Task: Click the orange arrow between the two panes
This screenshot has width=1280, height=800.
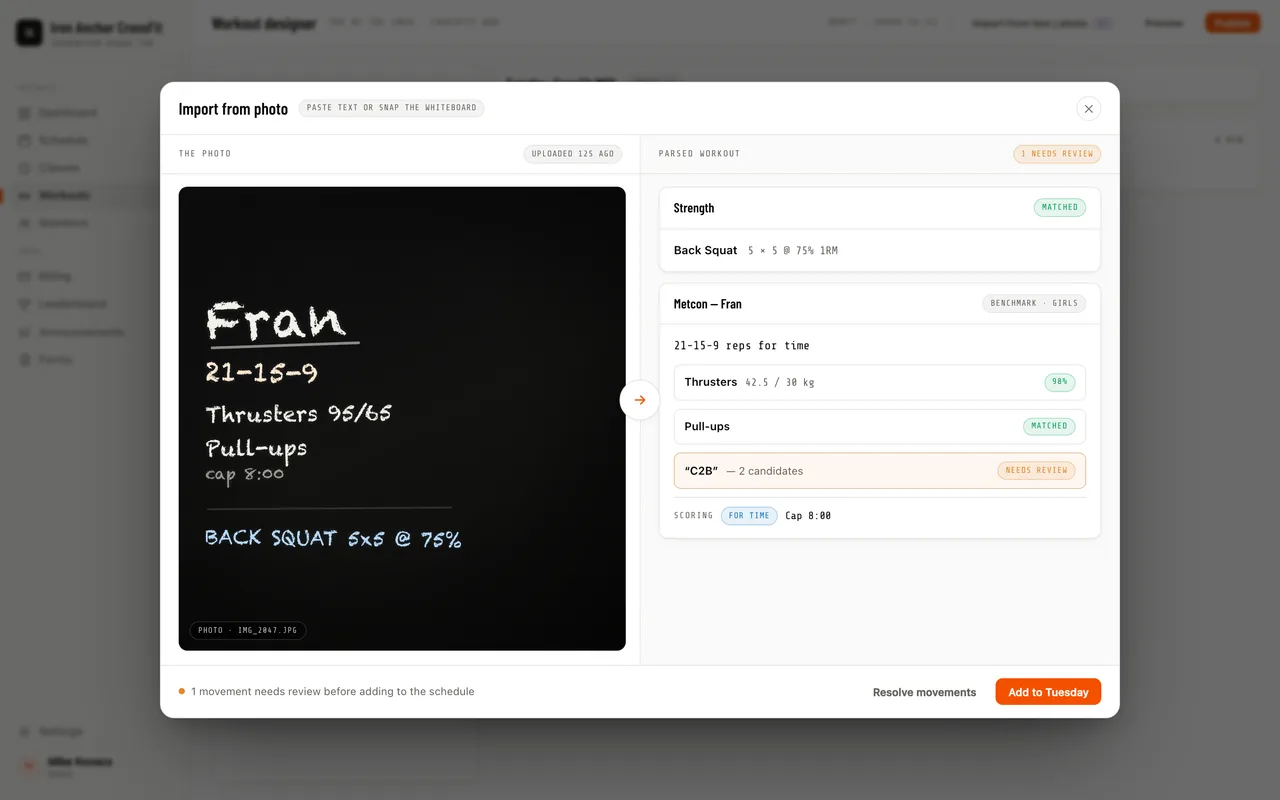Action: (x=640, y=400)
